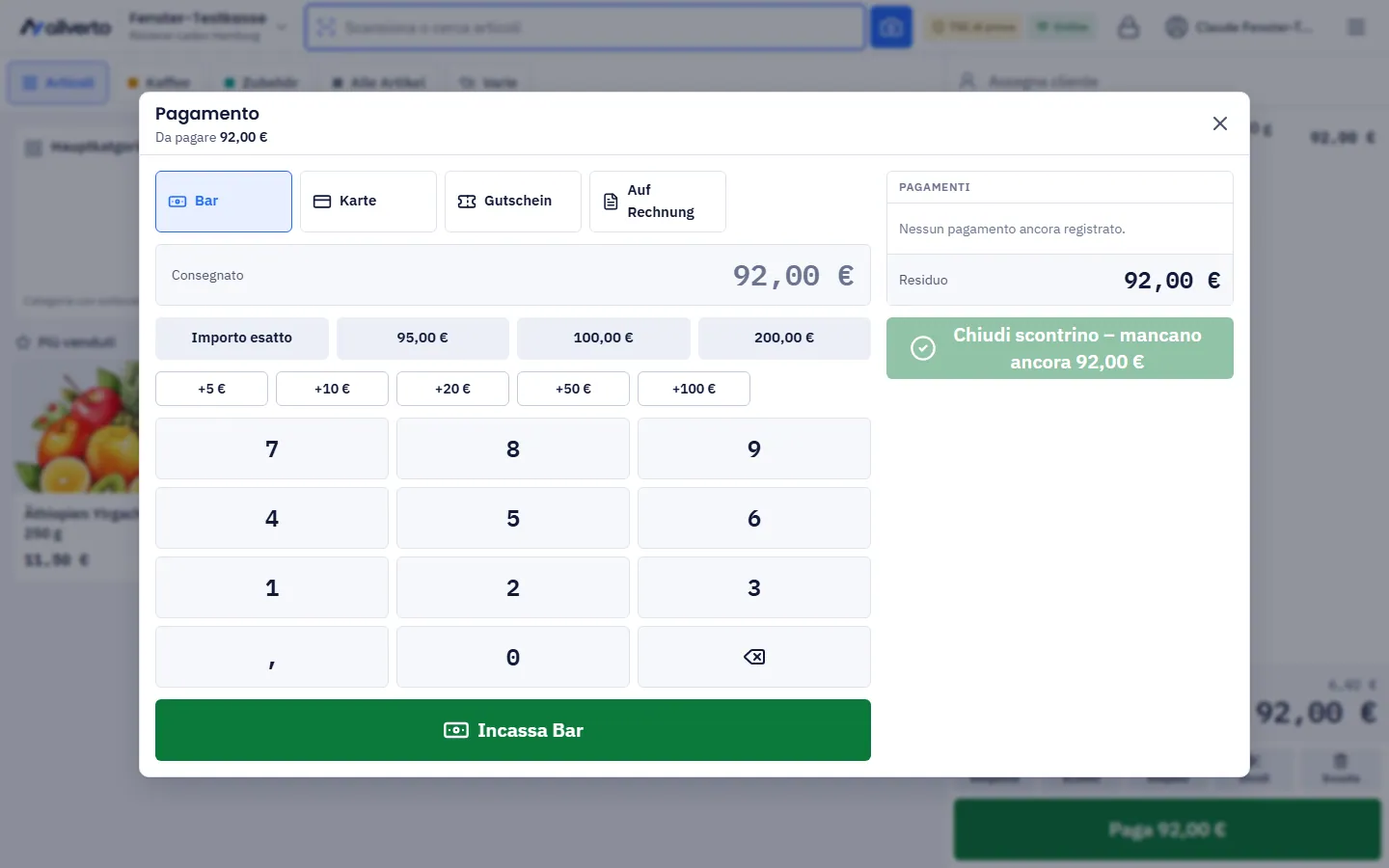Close the Pagamento dialog

(x=1220, y=123)
